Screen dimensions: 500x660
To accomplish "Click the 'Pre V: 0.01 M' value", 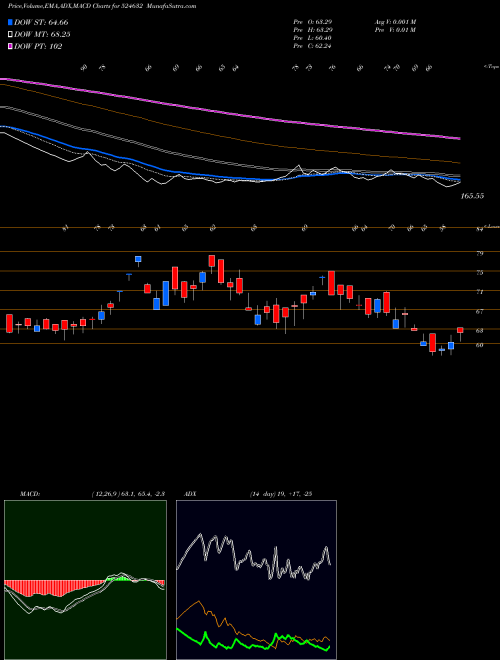I will point(395,30).
